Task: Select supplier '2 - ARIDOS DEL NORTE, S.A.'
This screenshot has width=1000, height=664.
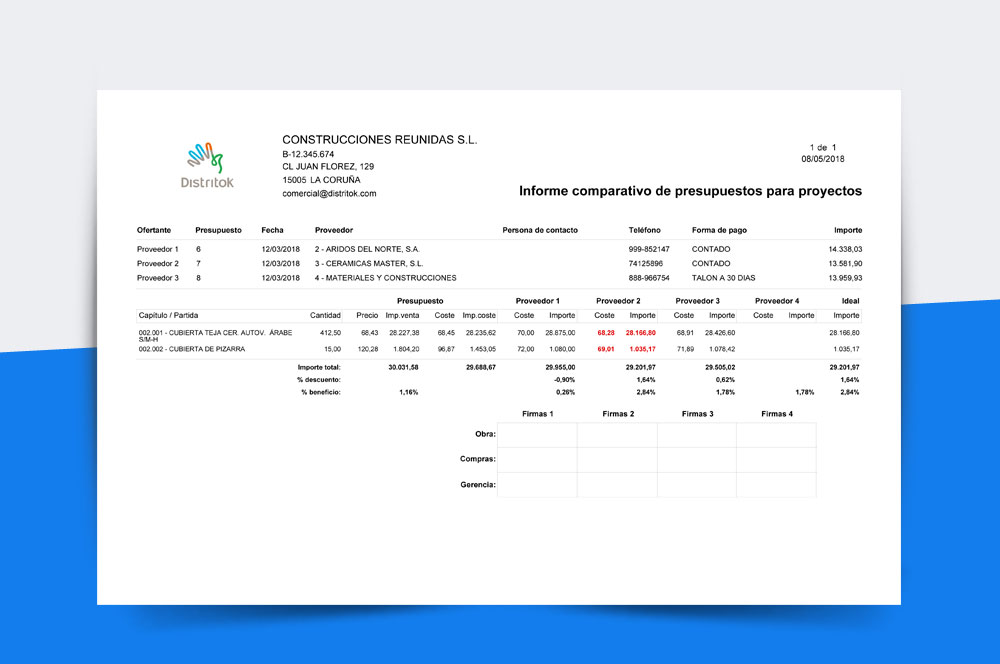Action: [x=367, y=248]
